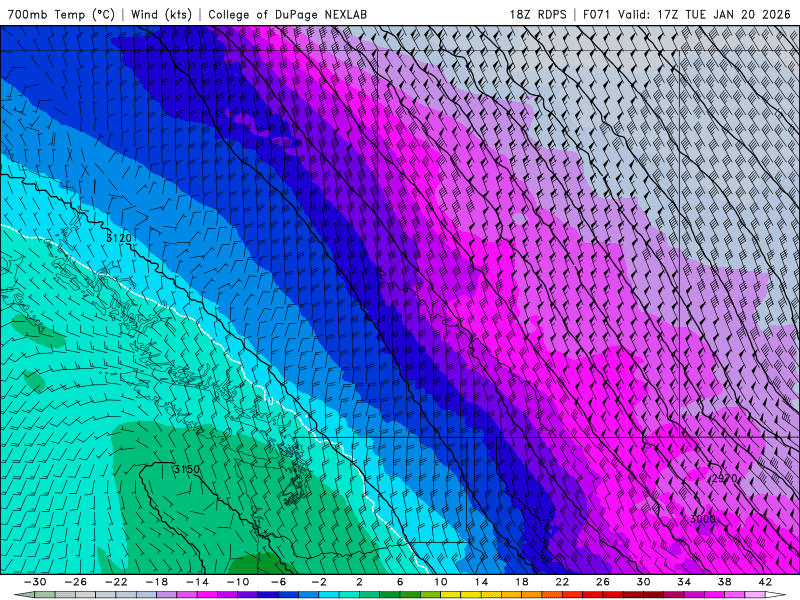Viewport: 800px width, 600px height.
Task: Click the "Wind (kts)" header label
Action: tap(161, 14)
